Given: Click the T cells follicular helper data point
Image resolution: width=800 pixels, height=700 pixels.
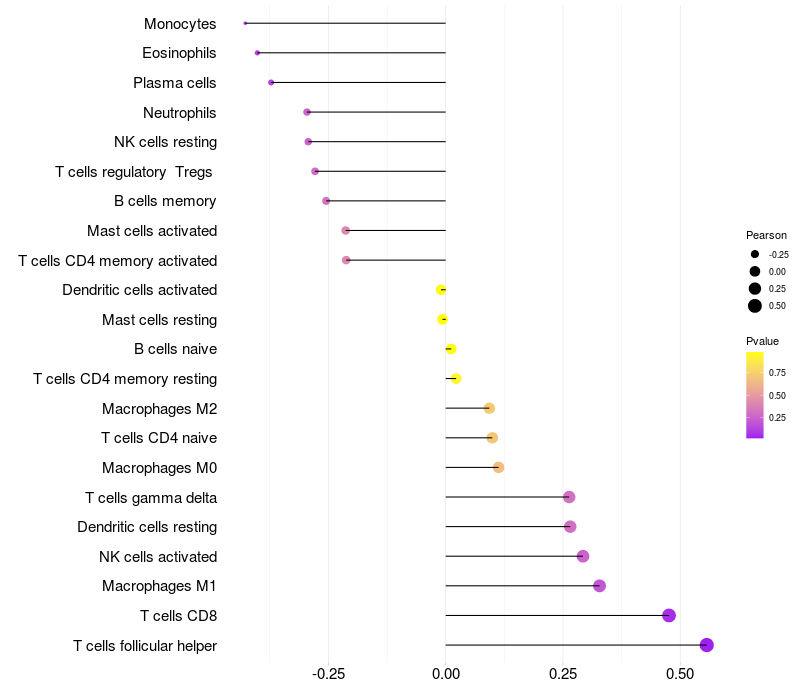Looking at the screenshot, I should pyautogui.click(x=706, y=645).
